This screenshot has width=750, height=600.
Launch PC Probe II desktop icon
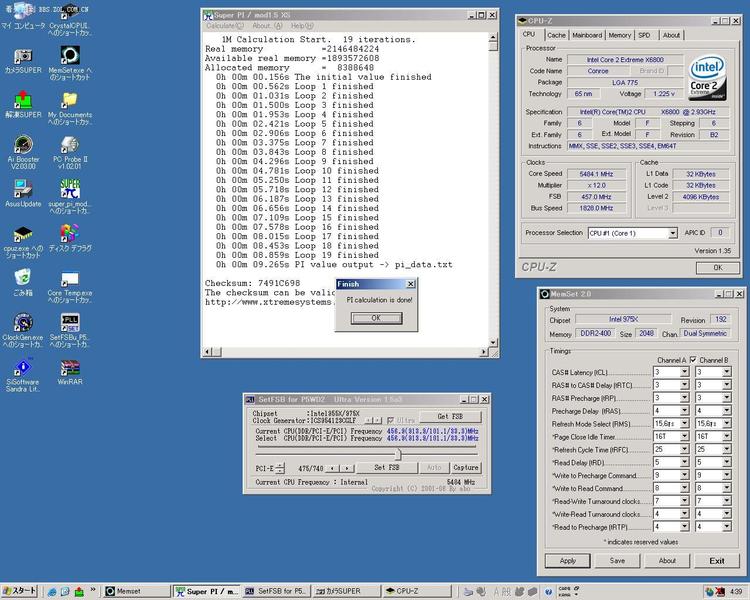(70, 152)
